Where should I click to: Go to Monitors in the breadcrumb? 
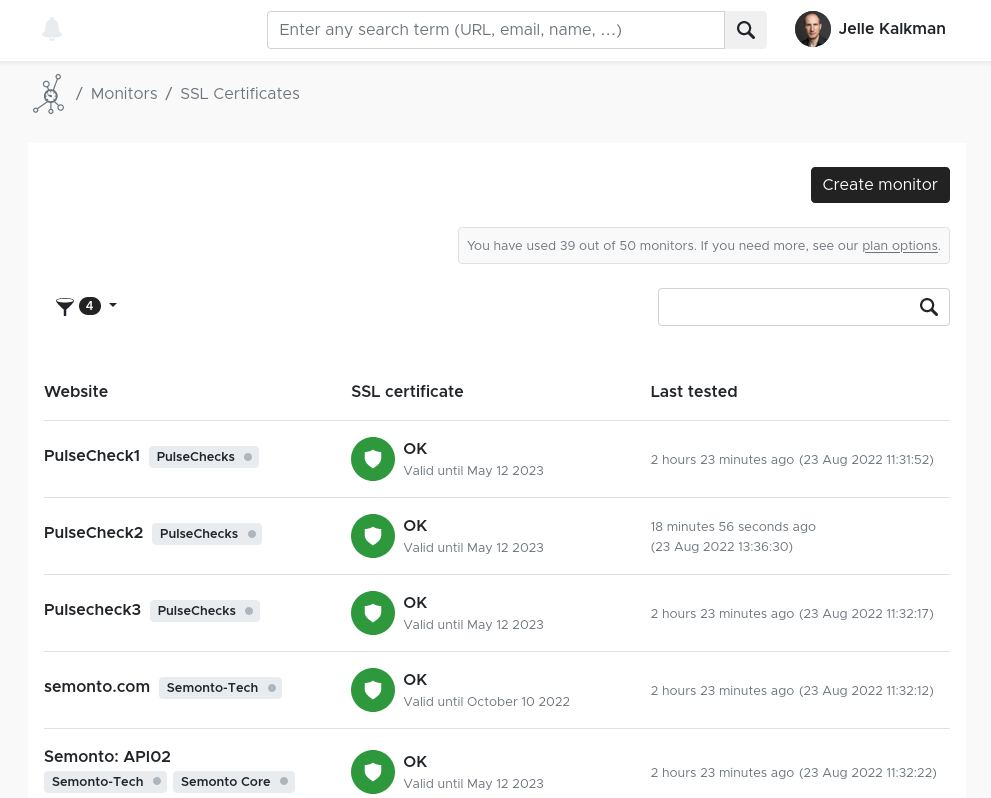[x=124, y=94]
